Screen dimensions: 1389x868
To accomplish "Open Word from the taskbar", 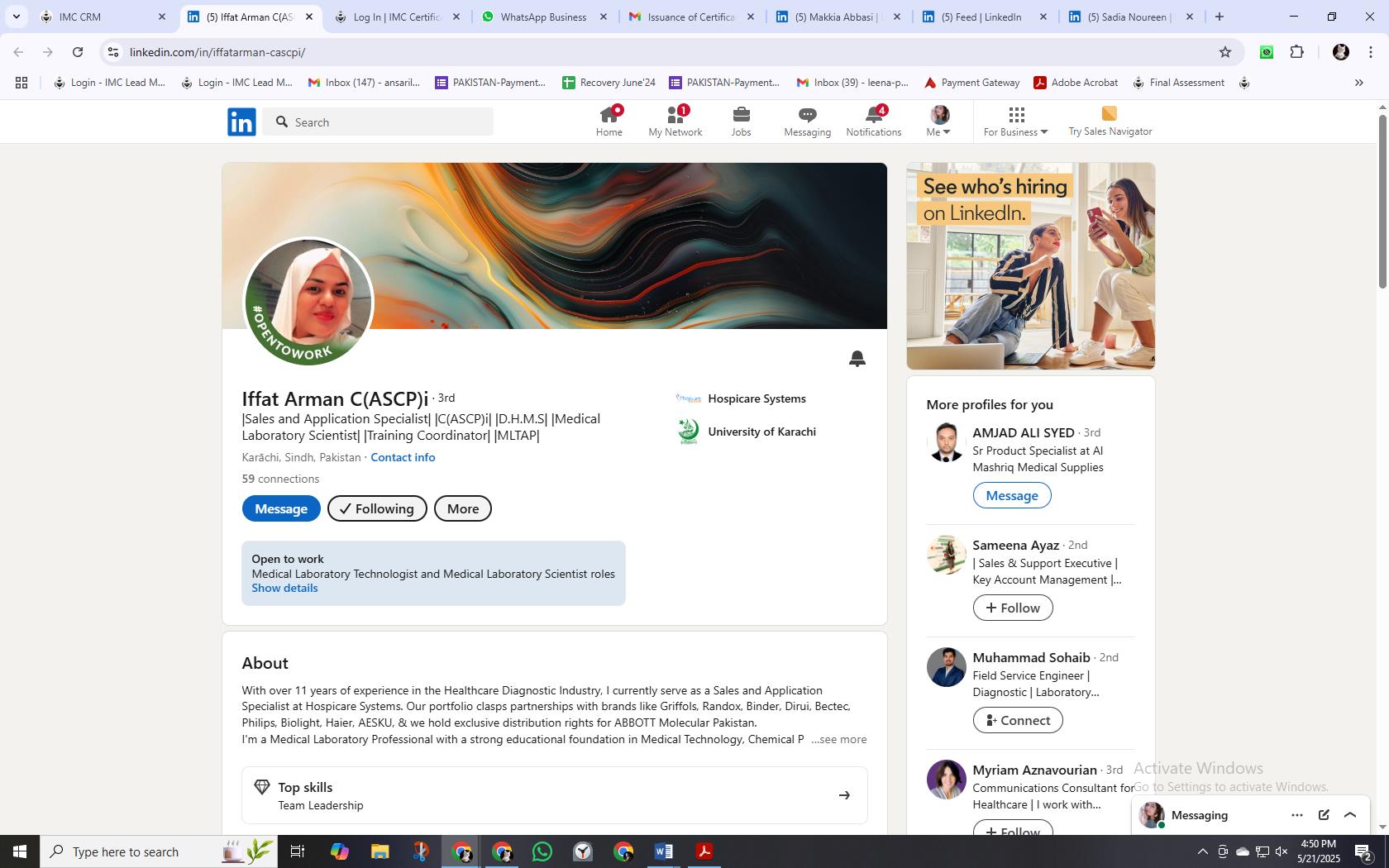I will (664, 851).
